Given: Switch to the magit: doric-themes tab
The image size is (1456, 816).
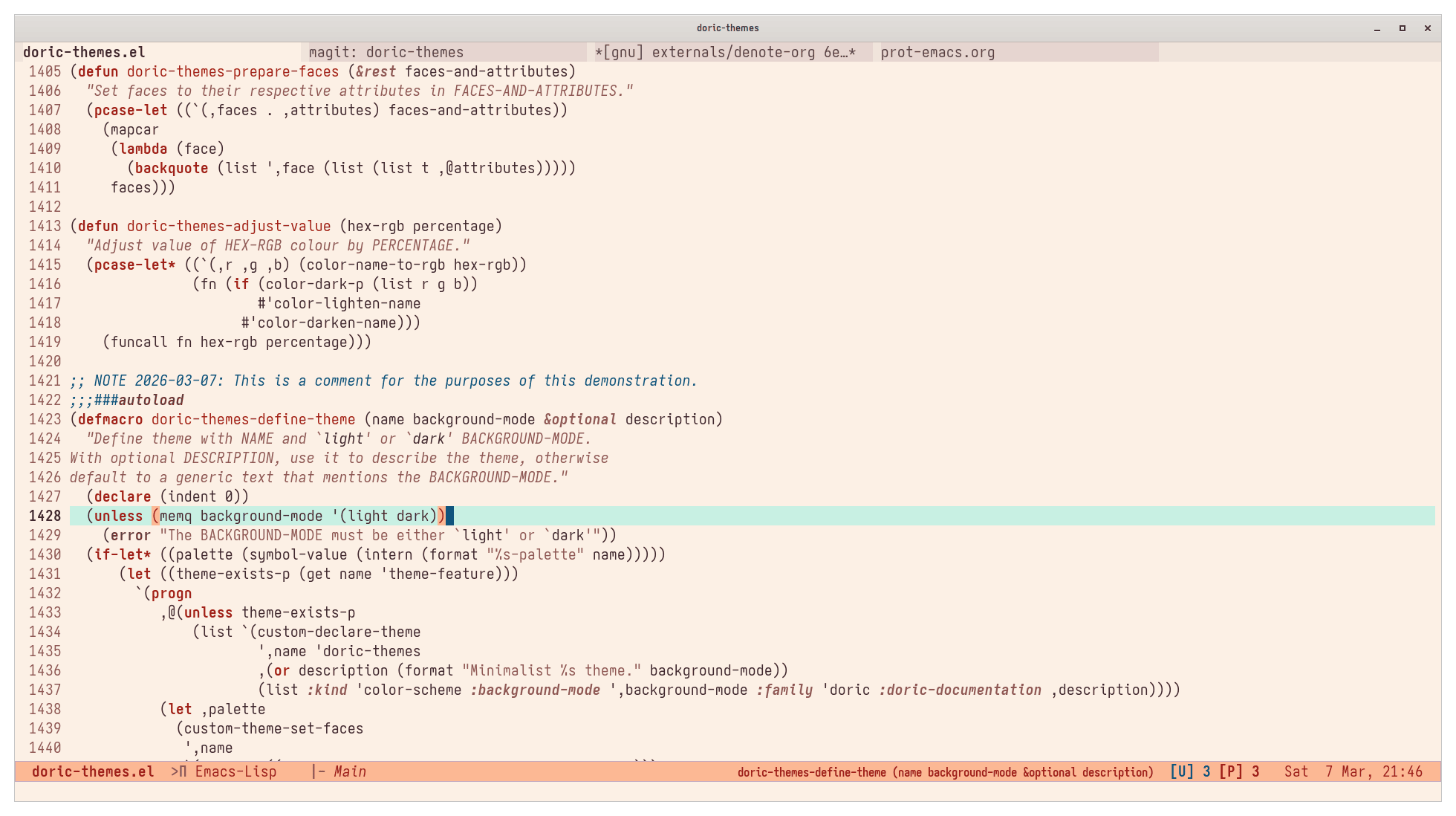Looking at the screenshot, I should coord(386,52).
